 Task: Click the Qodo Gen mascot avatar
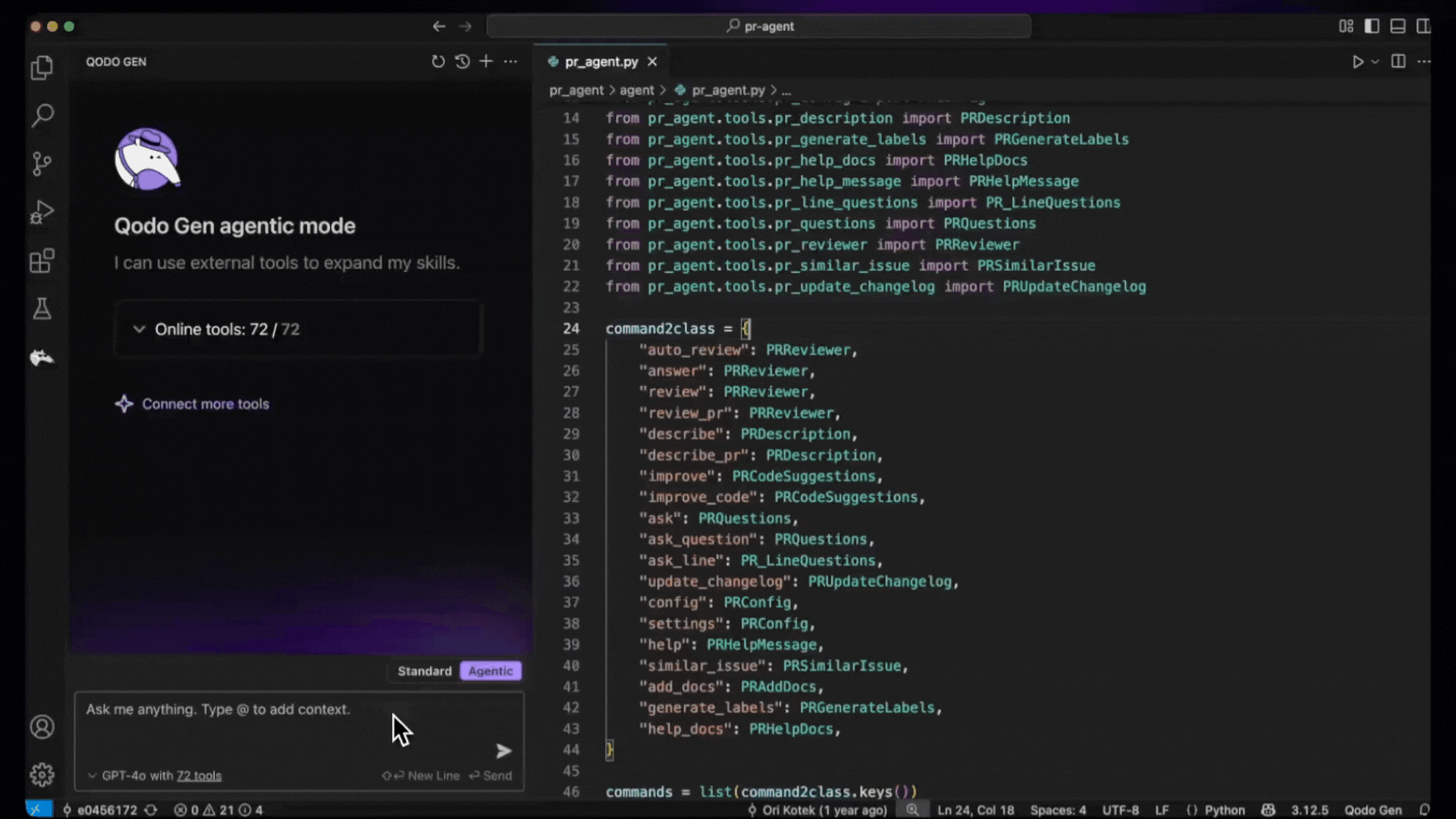[147, 158]
